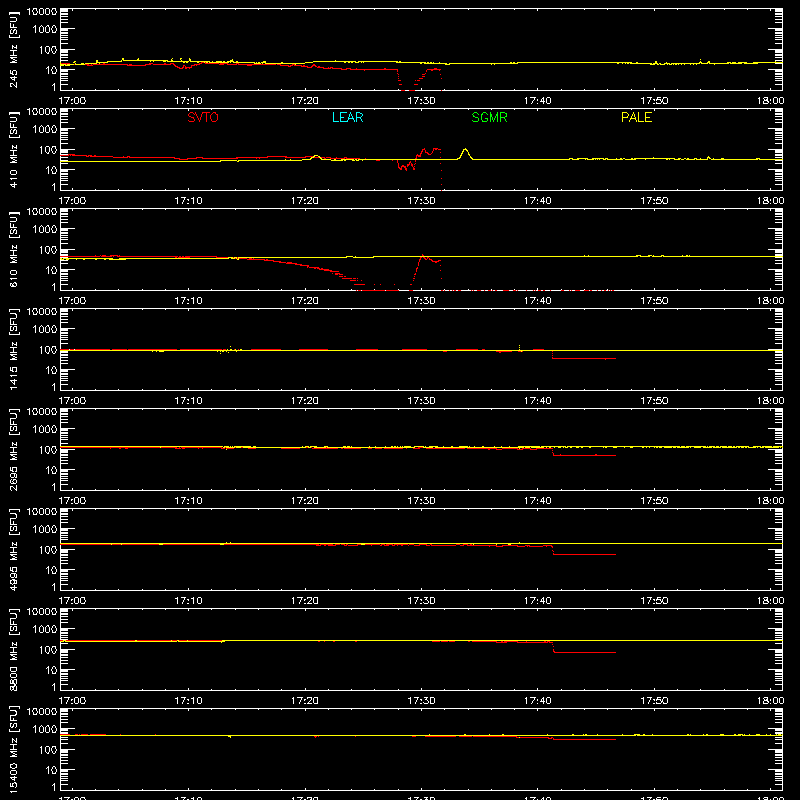Click the 17:40 tick label under 410 MHz plot
Screen dimensions: 800x800
pyautogui.click(x=537, y=201)
